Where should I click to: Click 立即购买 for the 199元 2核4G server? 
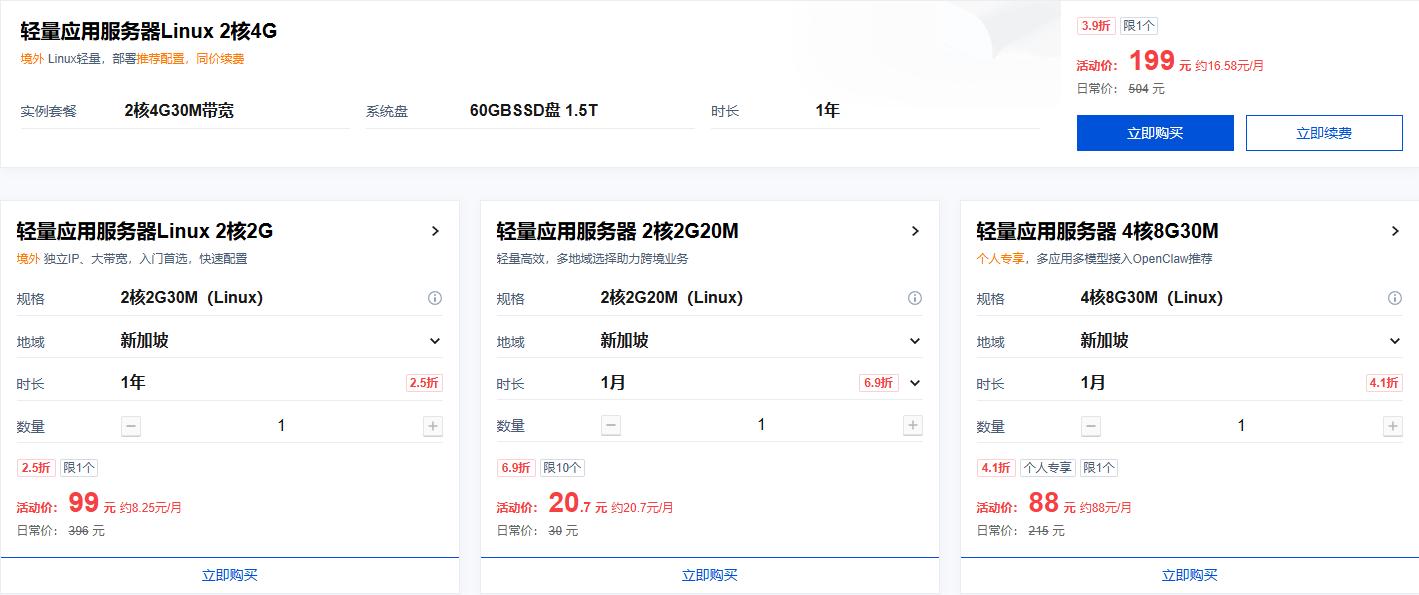click(1155, 133)
